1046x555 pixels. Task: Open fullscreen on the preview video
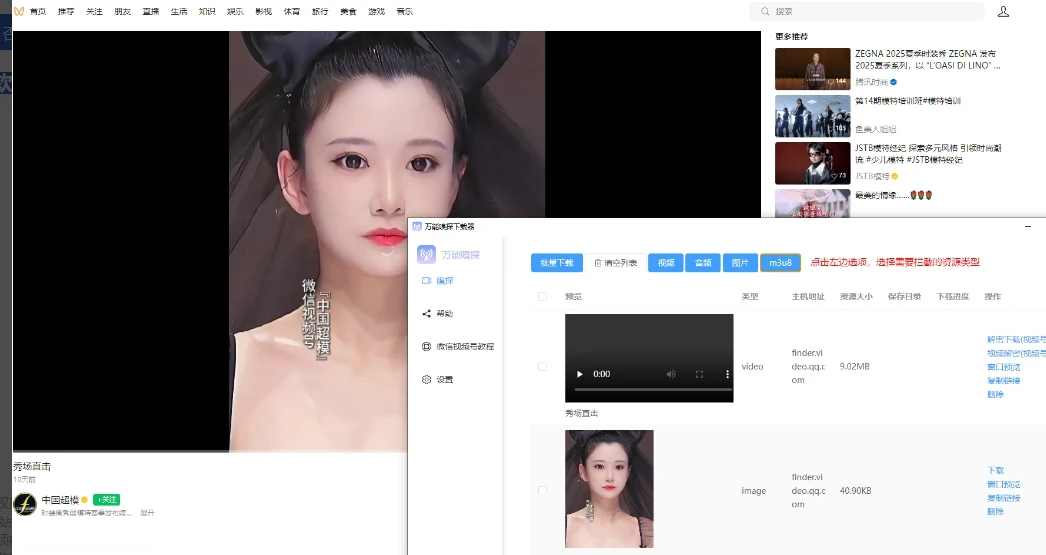[x=699, y=374]
